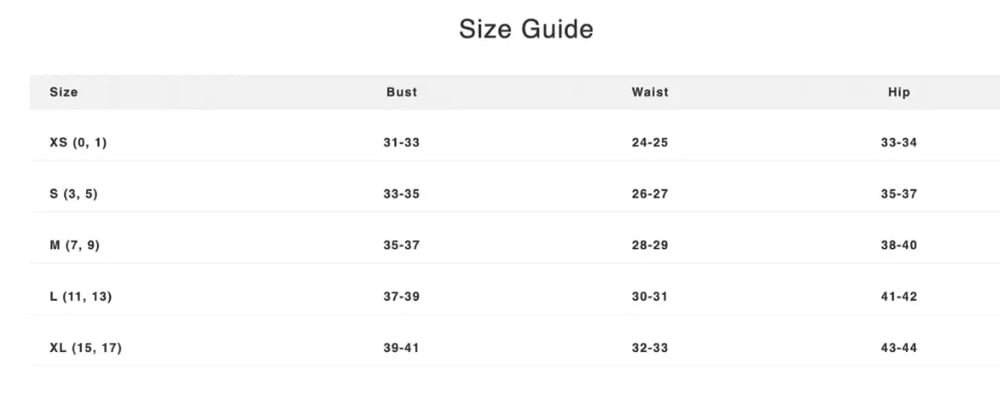Screen dimensions: 1000x399
Task: Select the Hip column header
Action: [899, 92]
